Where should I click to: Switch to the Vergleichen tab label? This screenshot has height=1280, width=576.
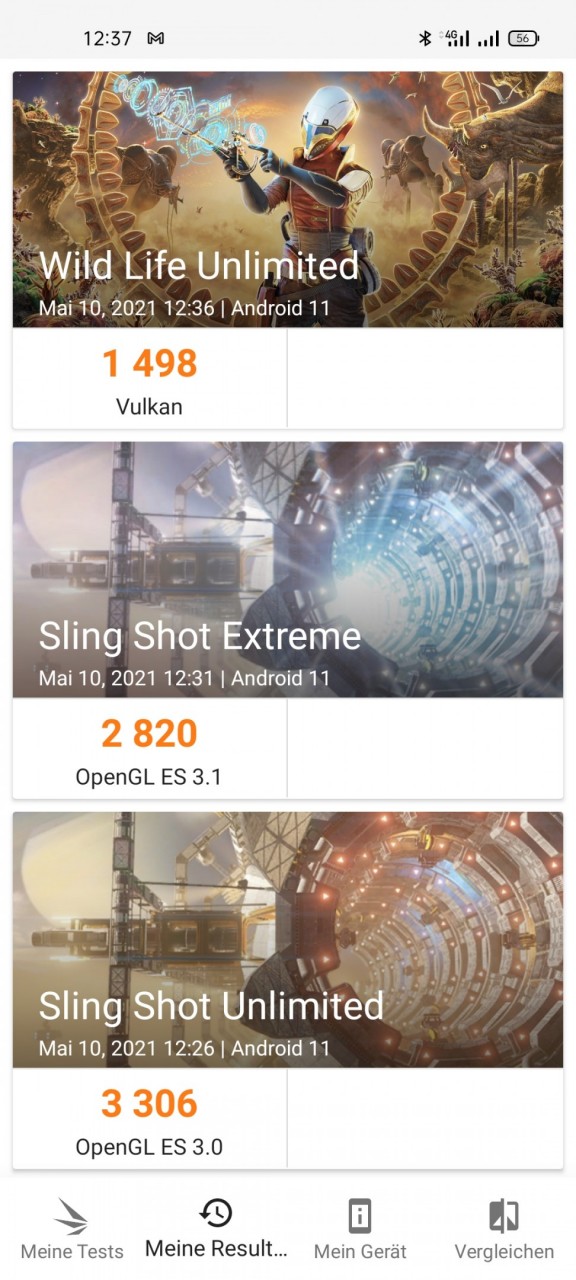[x=504, y=1252]
